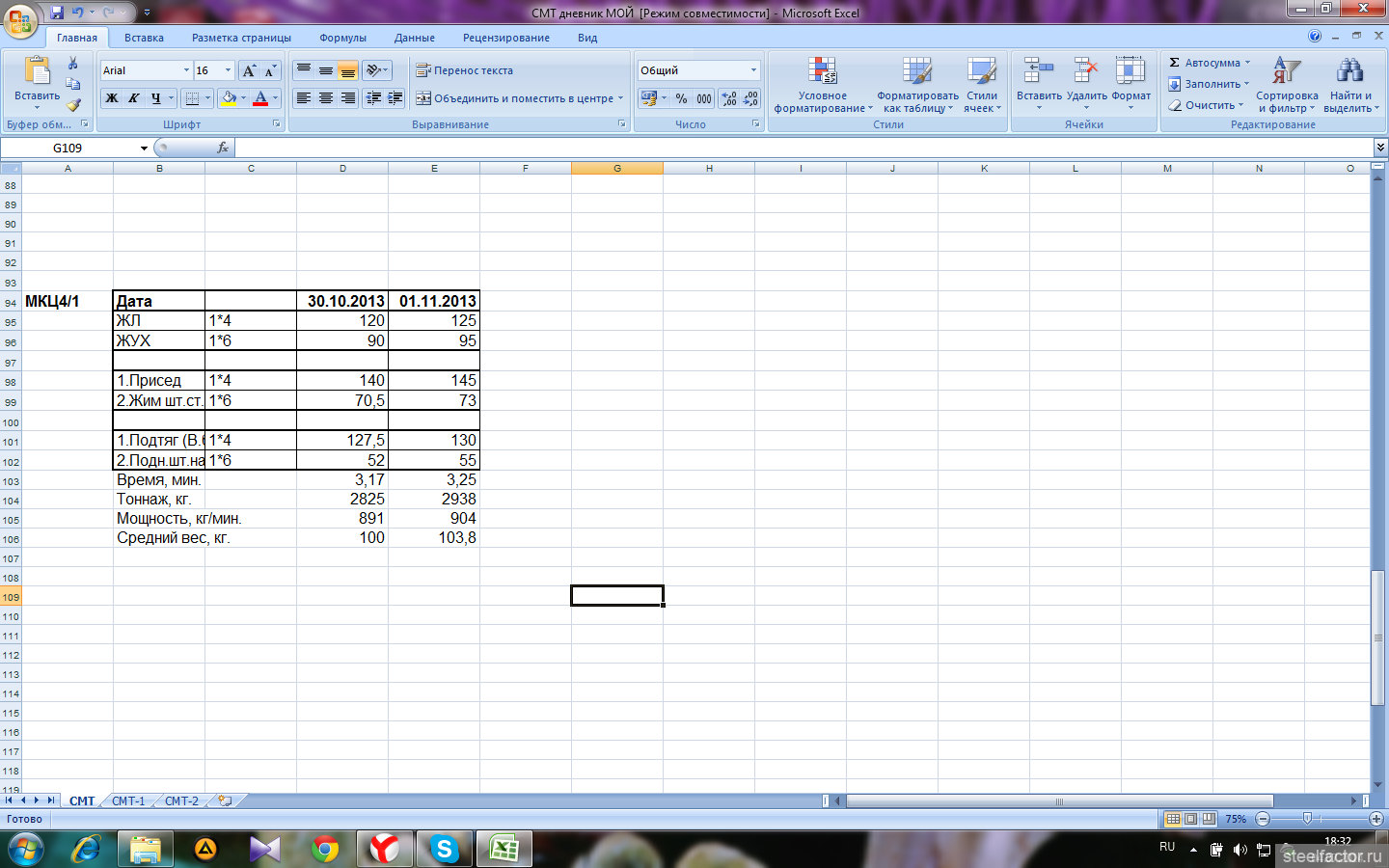
Task: Click the decrease indent icon
Action: 373,98
